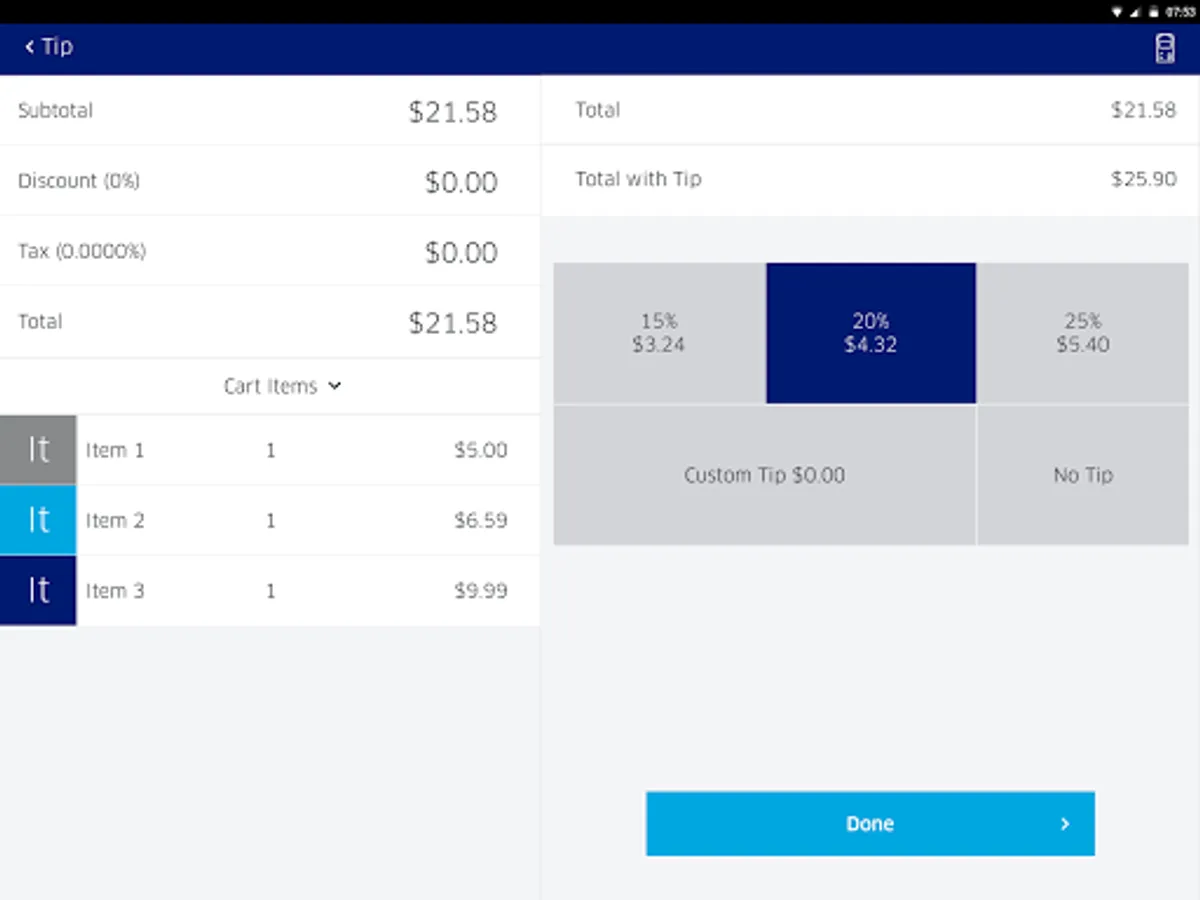
Task: Choose the No Tip option
Action: [1083, 475]
